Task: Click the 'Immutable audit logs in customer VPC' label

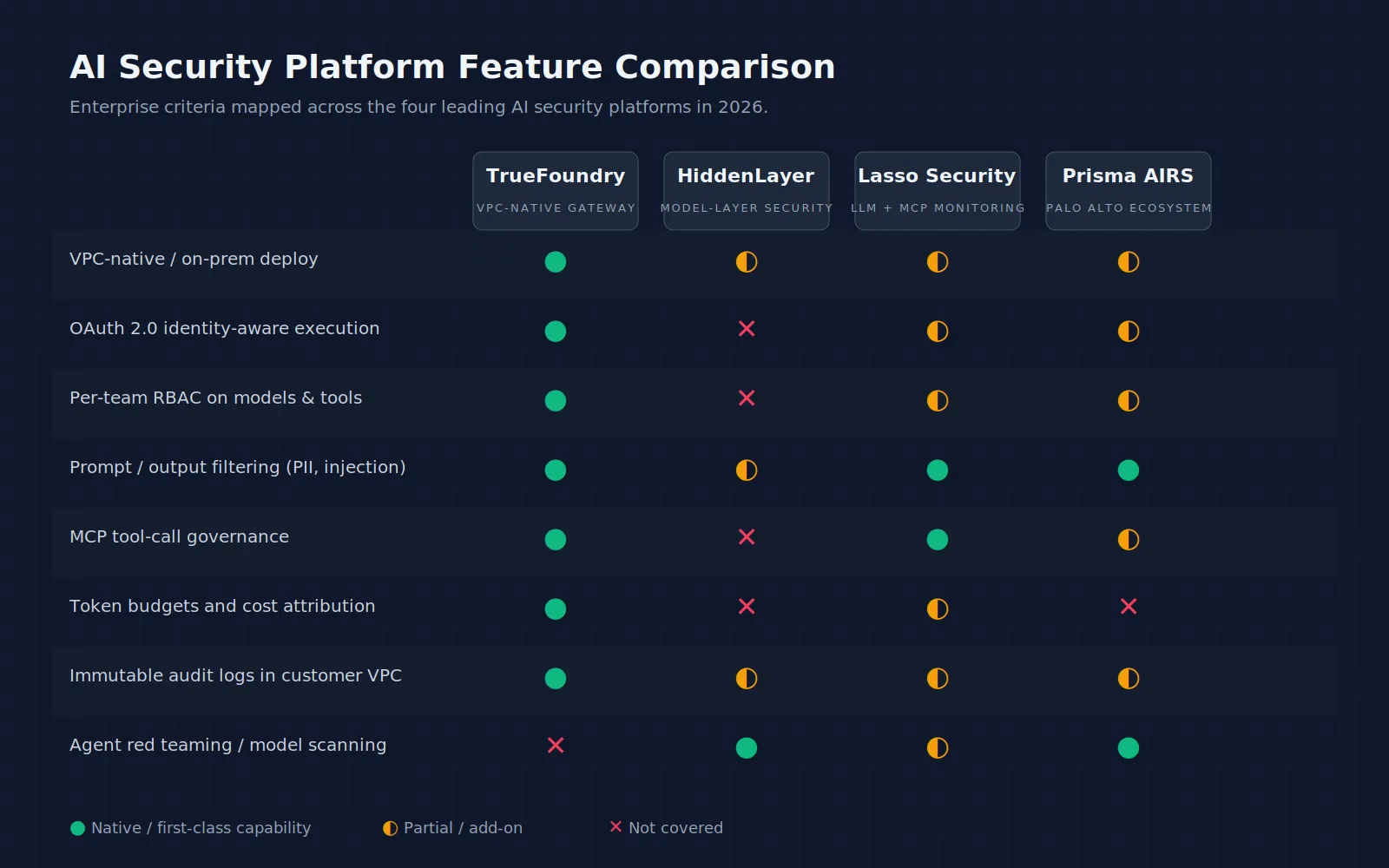Action: pyautogui.click(x=235, y=675)
